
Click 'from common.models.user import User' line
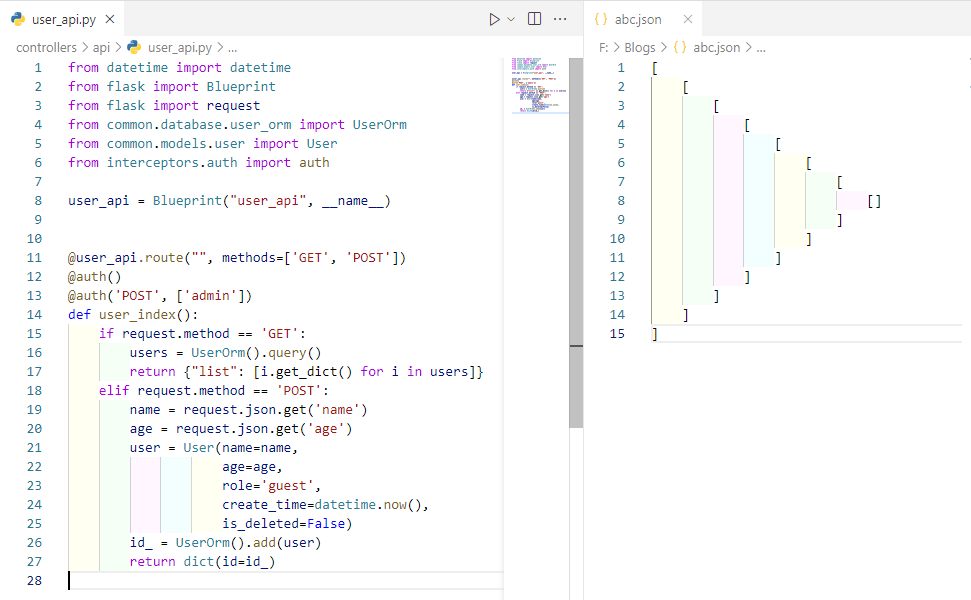click(202, 144)
